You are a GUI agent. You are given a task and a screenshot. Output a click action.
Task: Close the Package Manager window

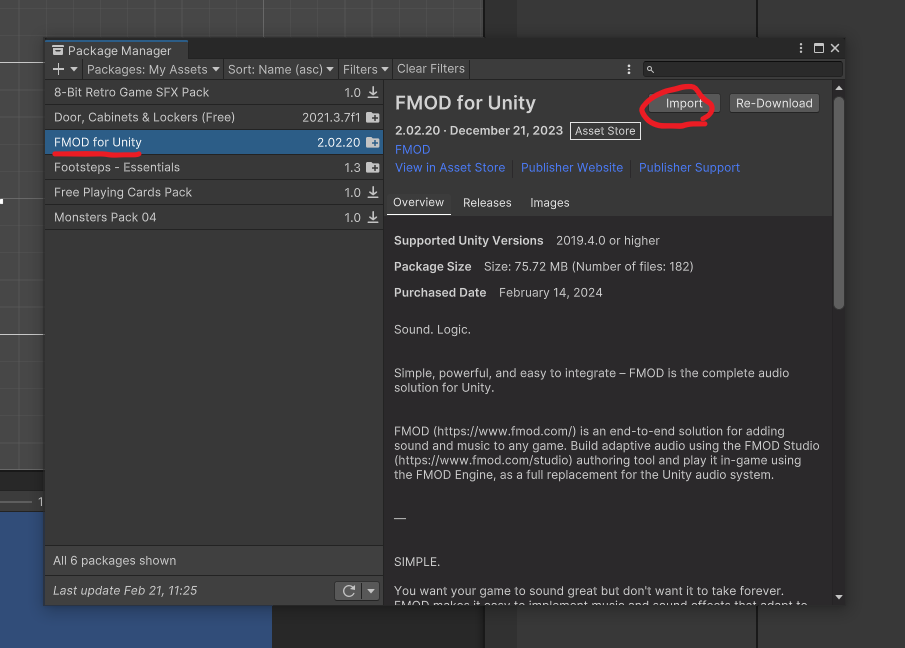point(835,48)
